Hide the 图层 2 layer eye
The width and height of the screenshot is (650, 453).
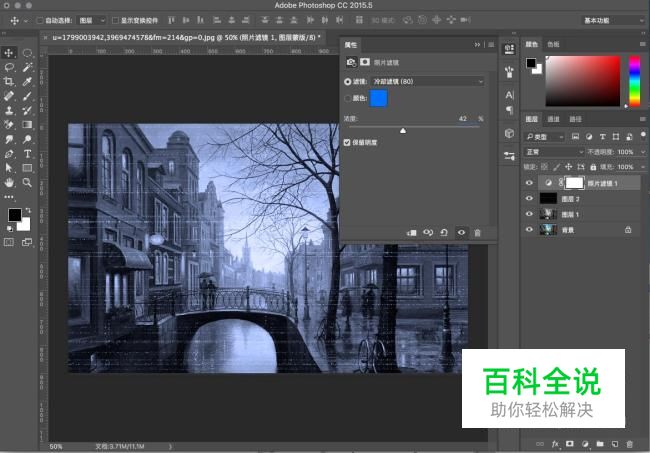pos(529,199)
